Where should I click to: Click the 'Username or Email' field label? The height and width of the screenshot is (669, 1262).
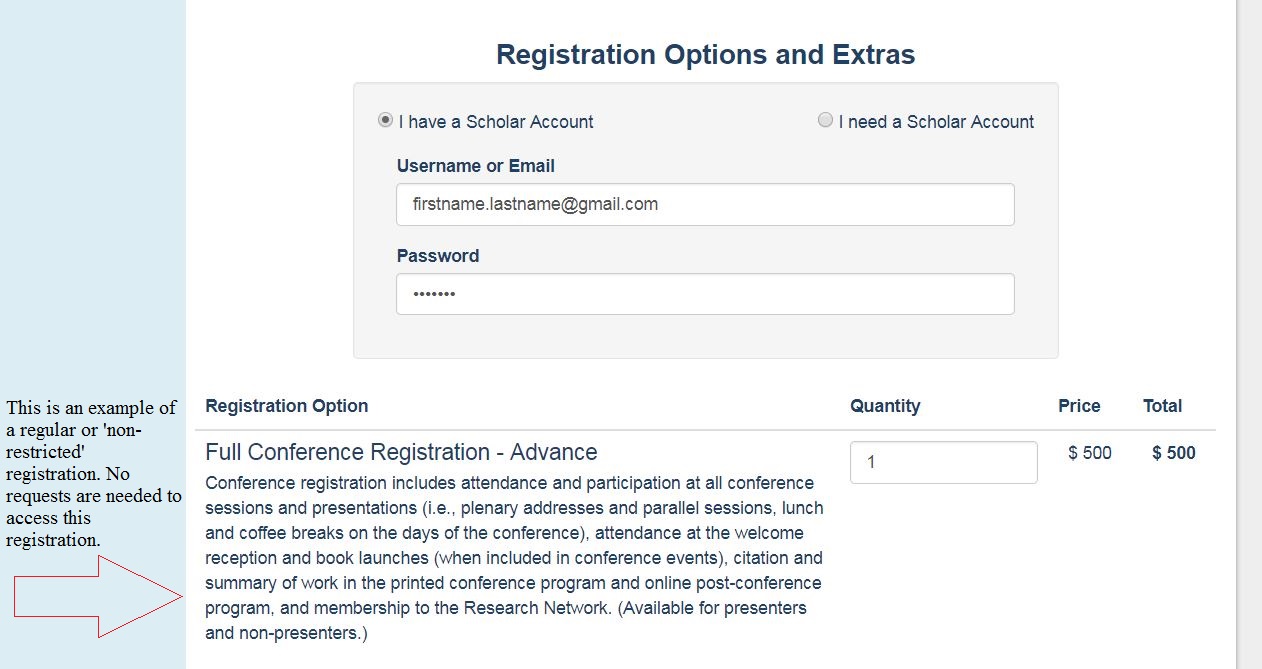point(475,166)
